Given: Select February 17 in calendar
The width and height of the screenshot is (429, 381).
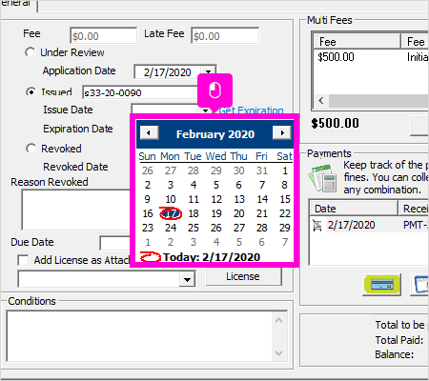Looking at the screenshot, I should (x=171, y=214).
